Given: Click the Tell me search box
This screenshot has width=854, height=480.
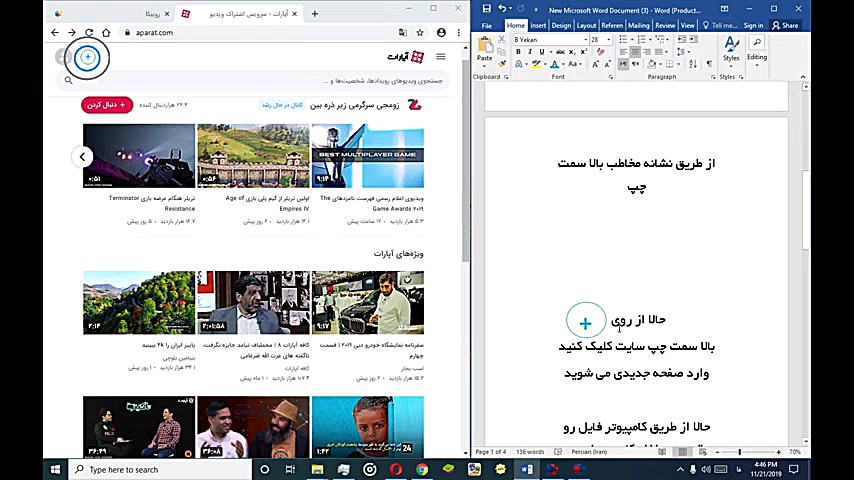Looking at the screenshot, I should pyautogui.click(x=720, y=26).
